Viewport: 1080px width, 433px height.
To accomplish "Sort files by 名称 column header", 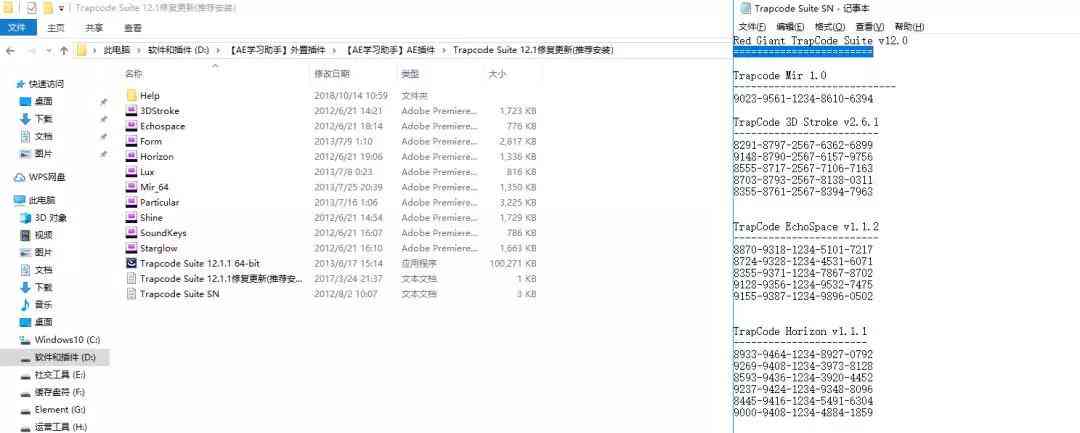I will (134, 74).
